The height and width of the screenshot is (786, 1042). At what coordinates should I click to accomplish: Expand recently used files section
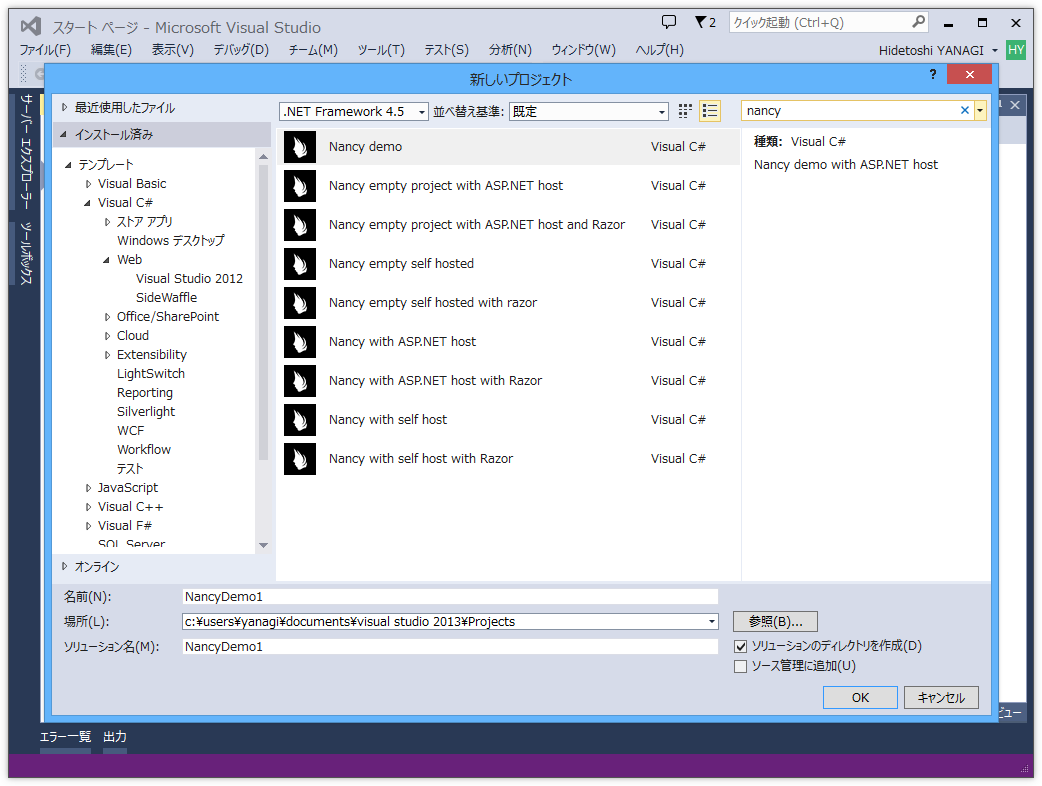coord(64,107)
